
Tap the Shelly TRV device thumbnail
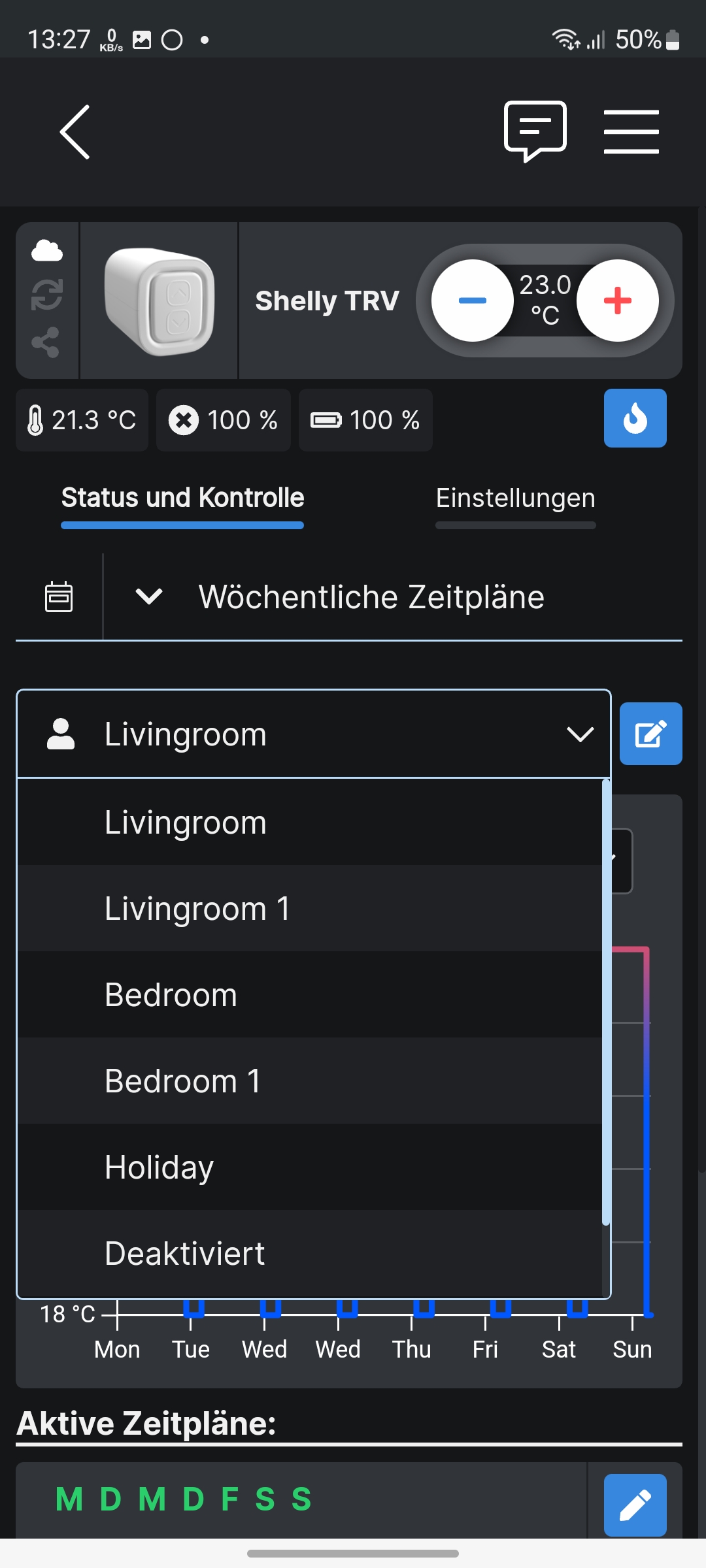pyautogui.click(x=159, y=301)
